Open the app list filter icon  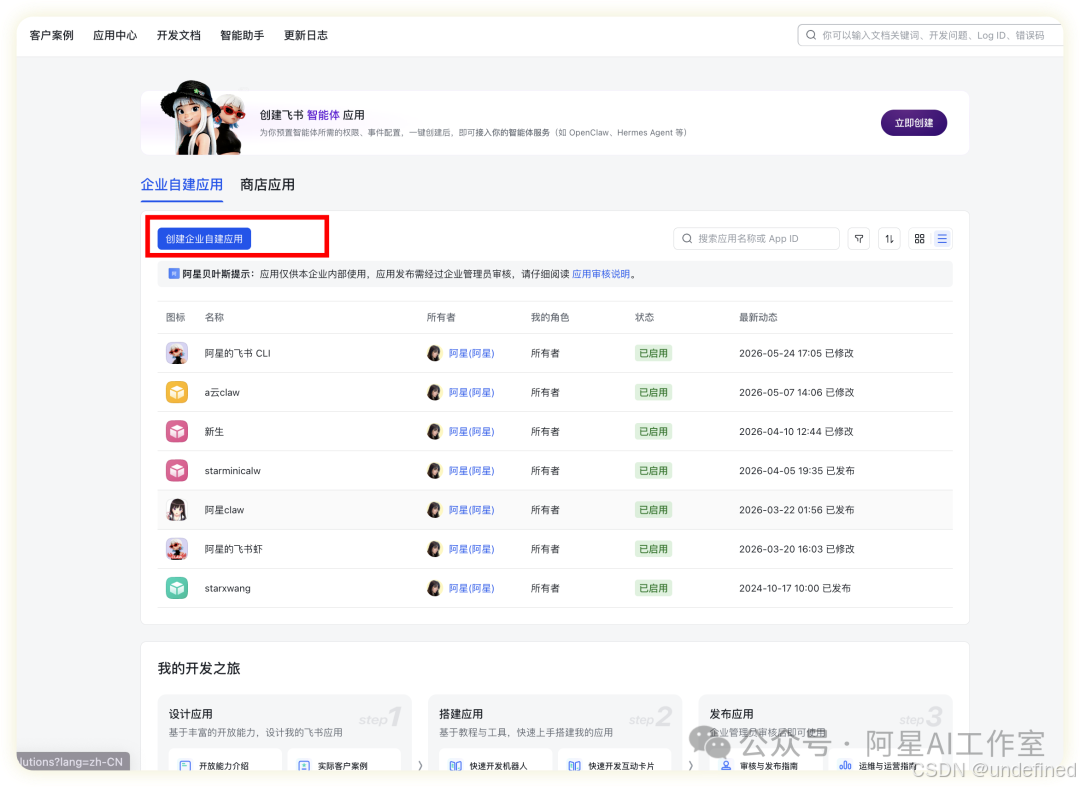coord(859,238)
